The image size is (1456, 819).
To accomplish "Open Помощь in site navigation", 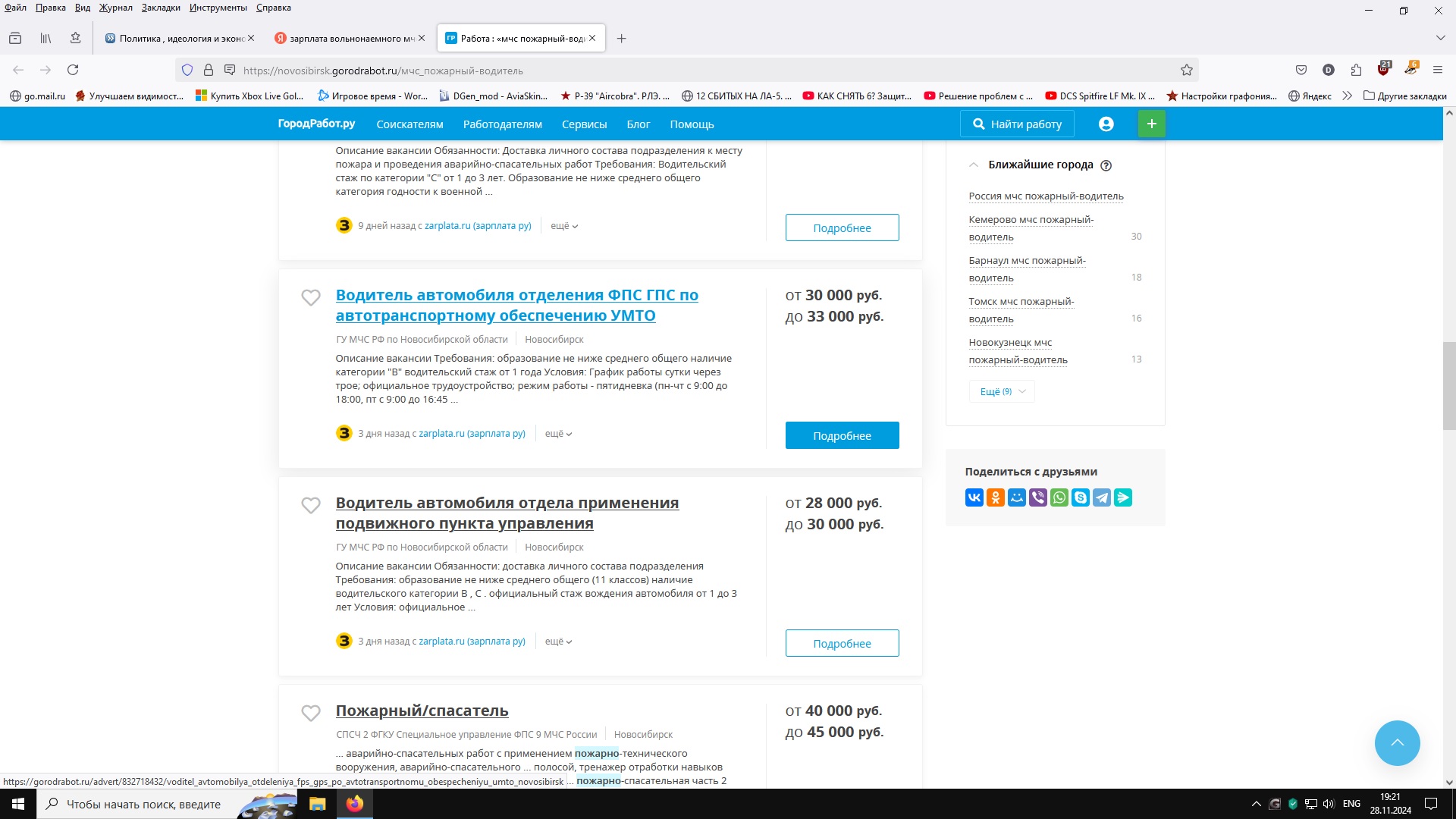I will click(x=692, y=124).
